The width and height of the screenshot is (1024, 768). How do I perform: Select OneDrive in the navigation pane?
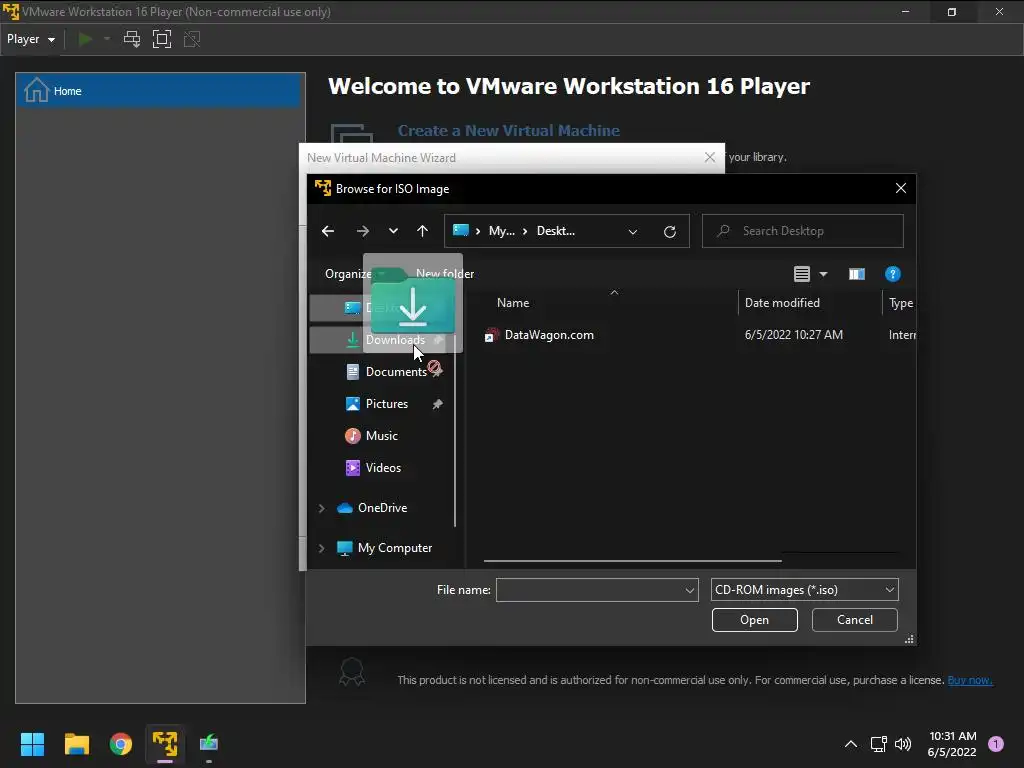point(382,508)
